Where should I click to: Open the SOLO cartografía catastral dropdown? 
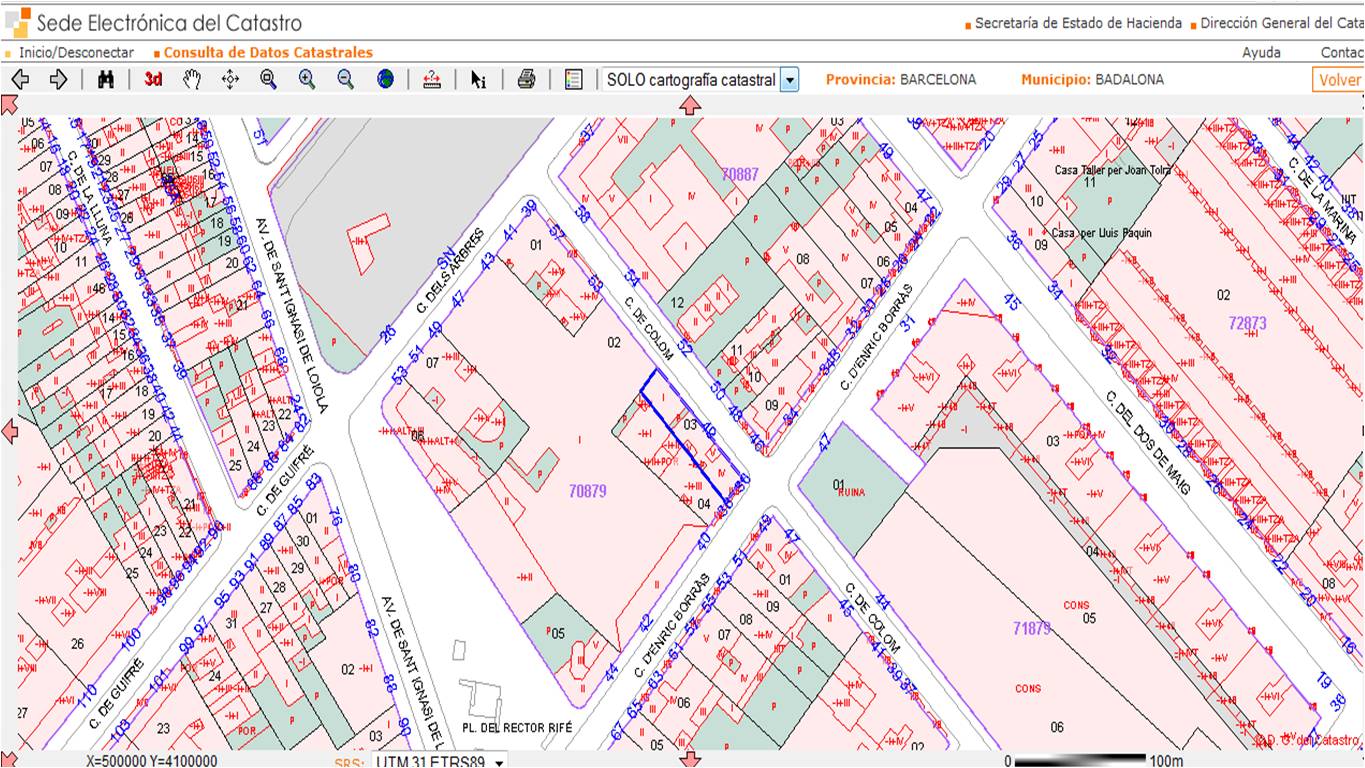pos(789,80)
